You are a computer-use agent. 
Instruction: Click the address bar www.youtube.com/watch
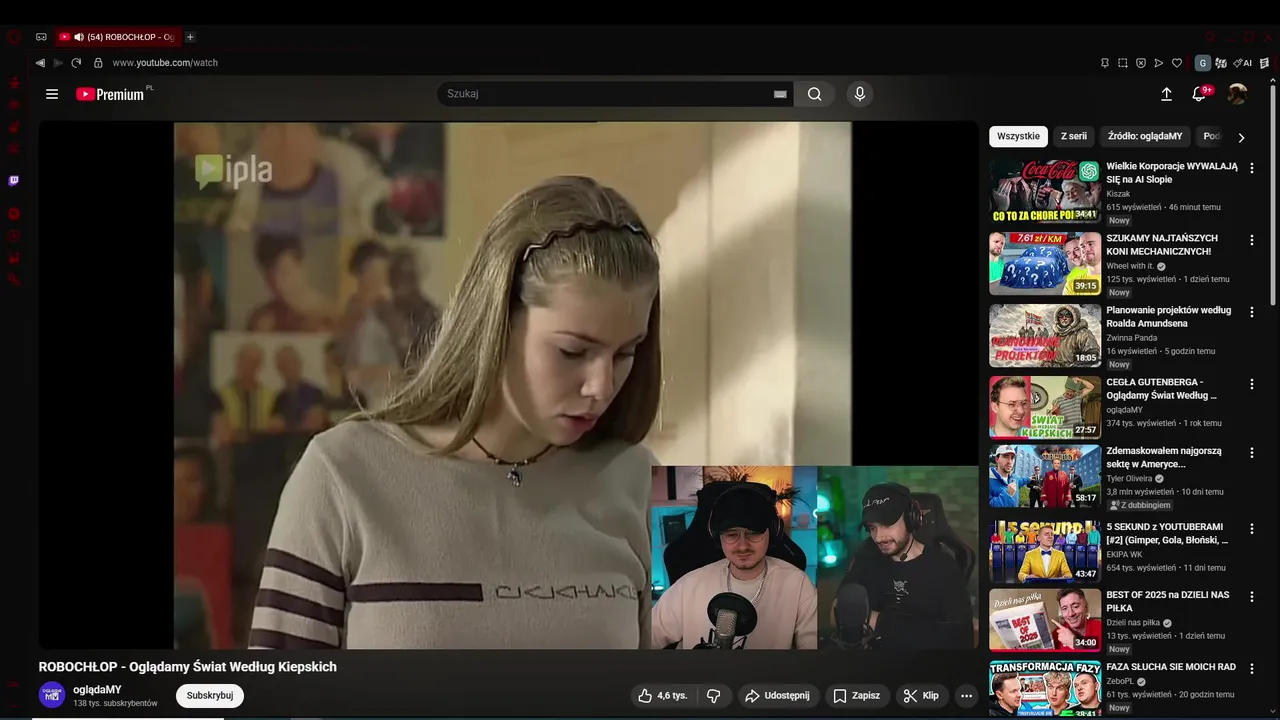(165, 63)
